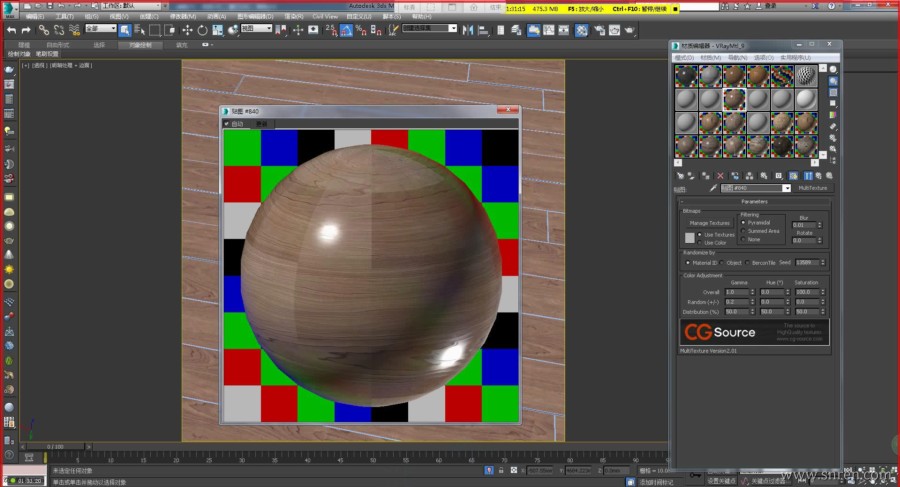Click the Link selection chain icon
This screenshot has height=487, width=900.
43,30
